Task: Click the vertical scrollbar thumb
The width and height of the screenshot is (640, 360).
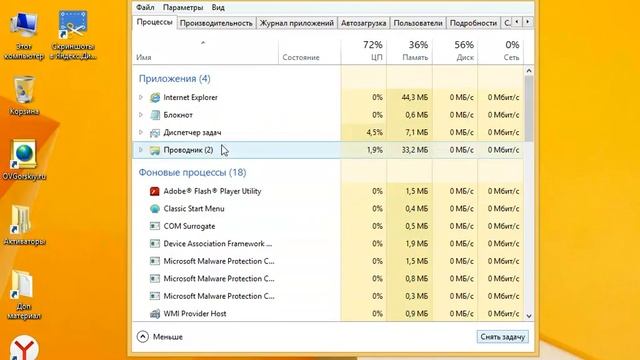Action: tap(529, 109)
